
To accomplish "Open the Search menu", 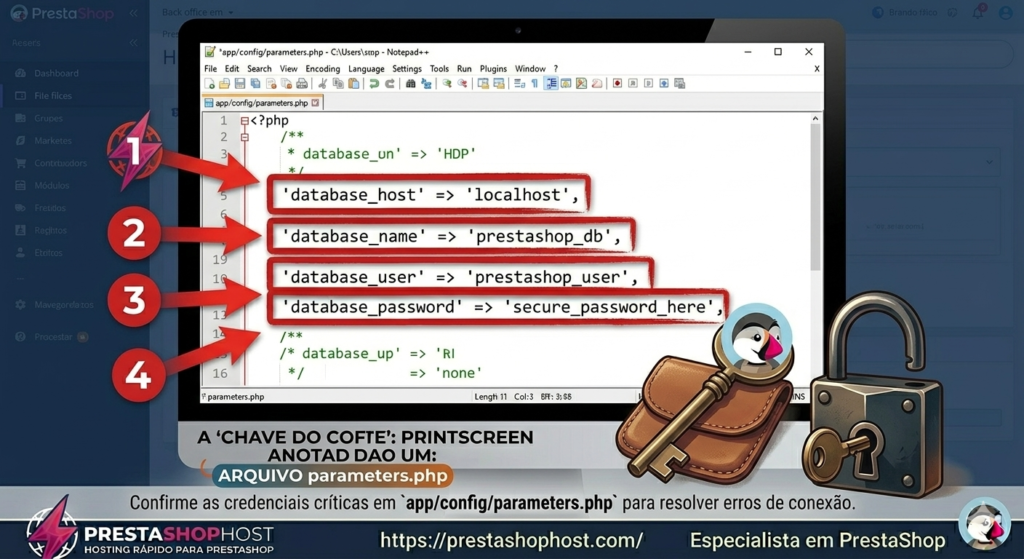I will tap(259, 69).
